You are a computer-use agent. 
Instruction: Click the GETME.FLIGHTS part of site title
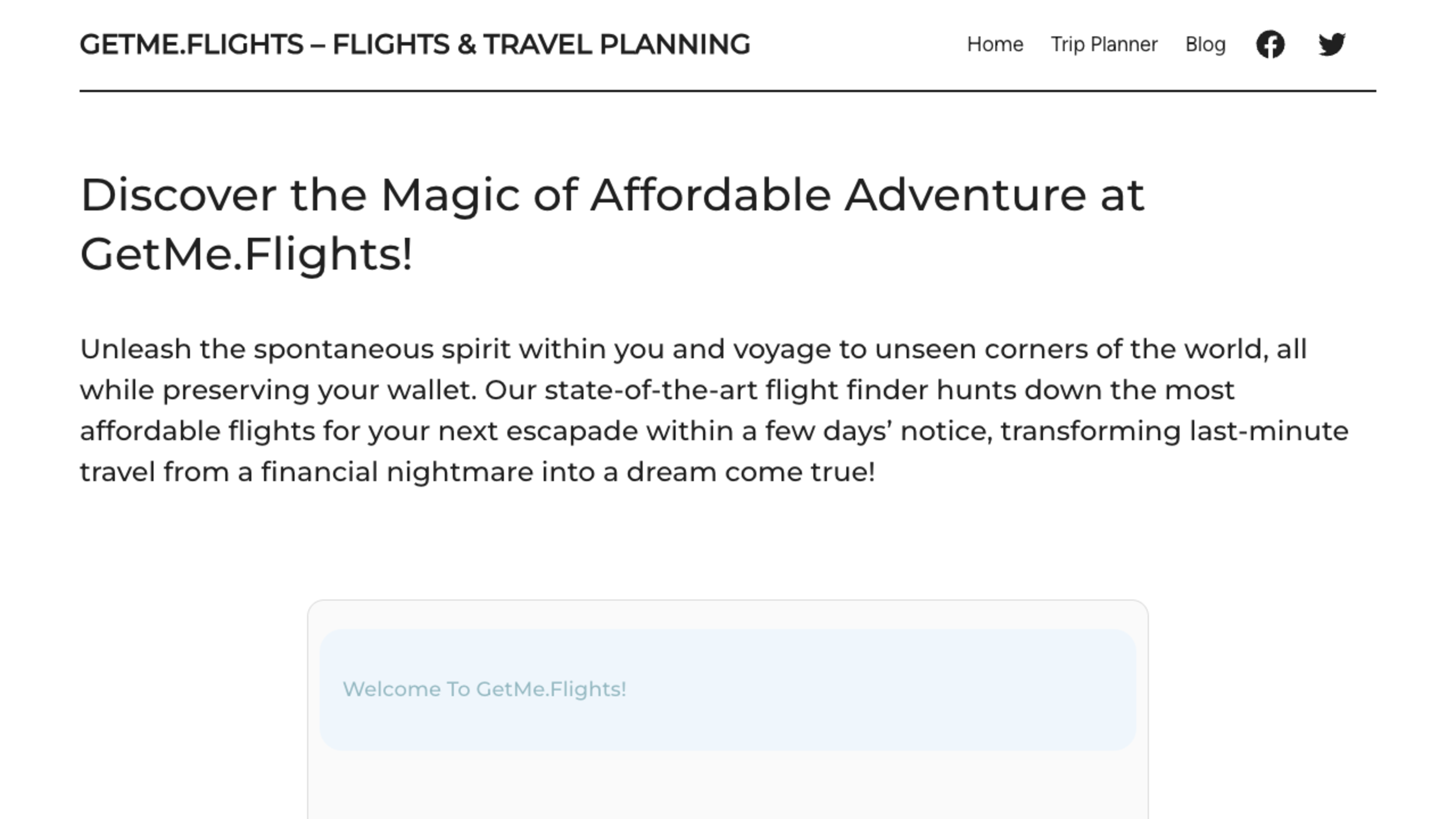[191, 45]
